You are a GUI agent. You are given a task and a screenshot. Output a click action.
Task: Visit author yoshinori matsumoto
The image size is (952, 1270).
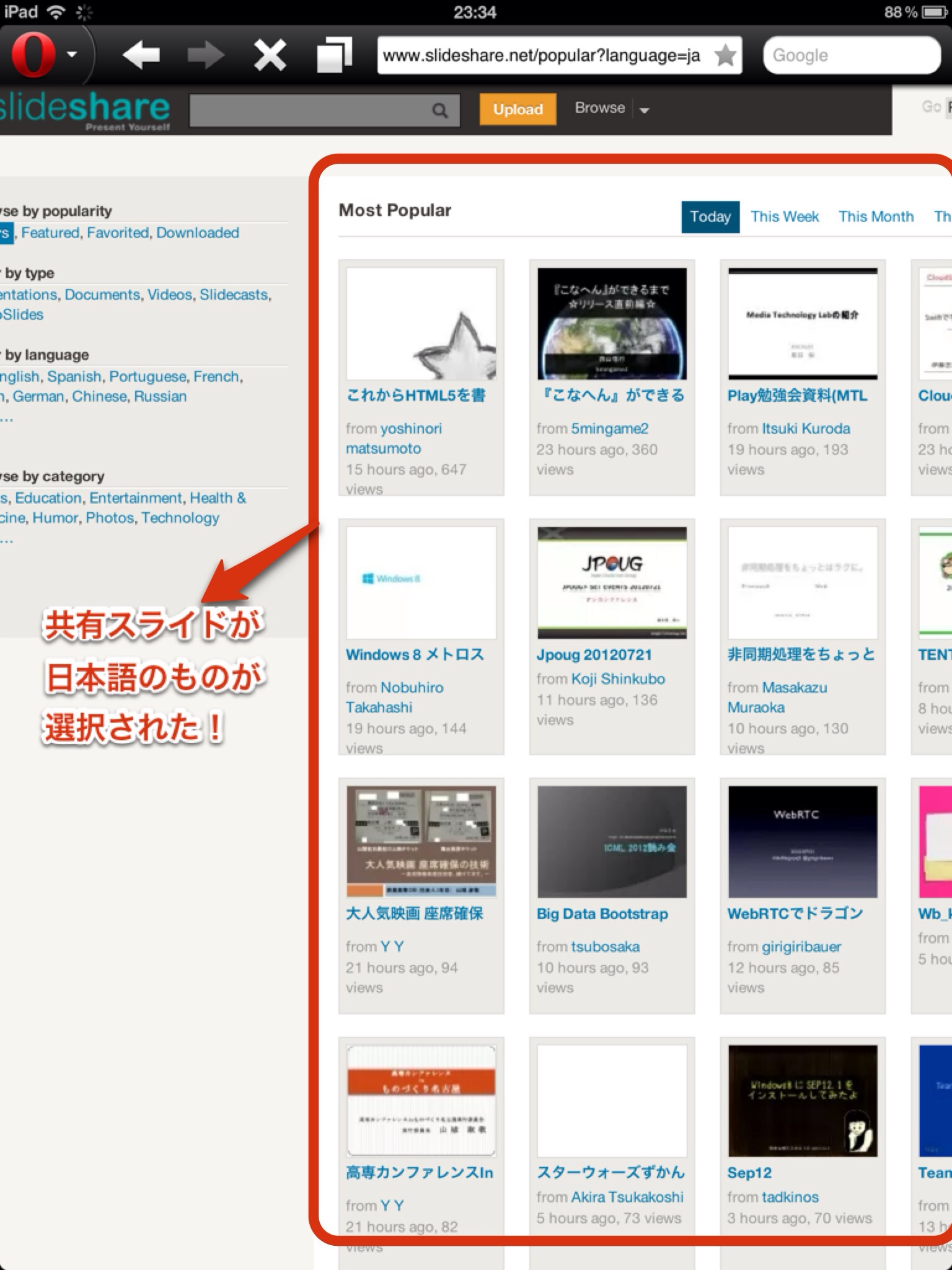pyautogui.click(x=394, y=438)
